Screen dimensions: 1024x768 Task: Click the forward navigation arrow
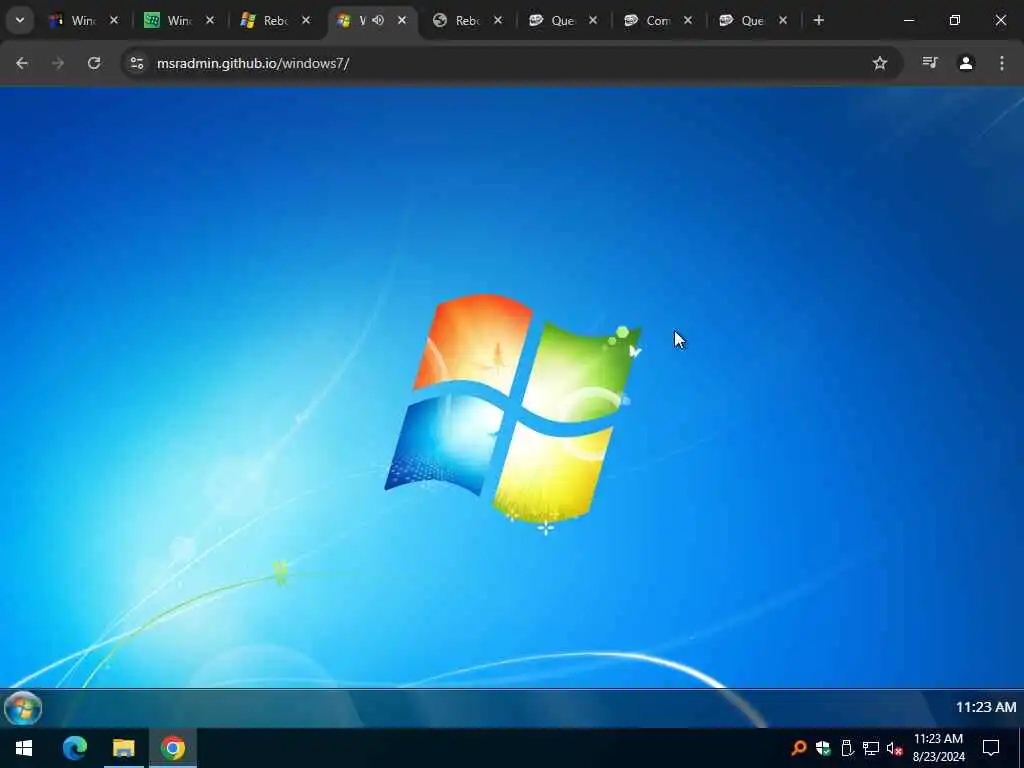tap(58, 63)
